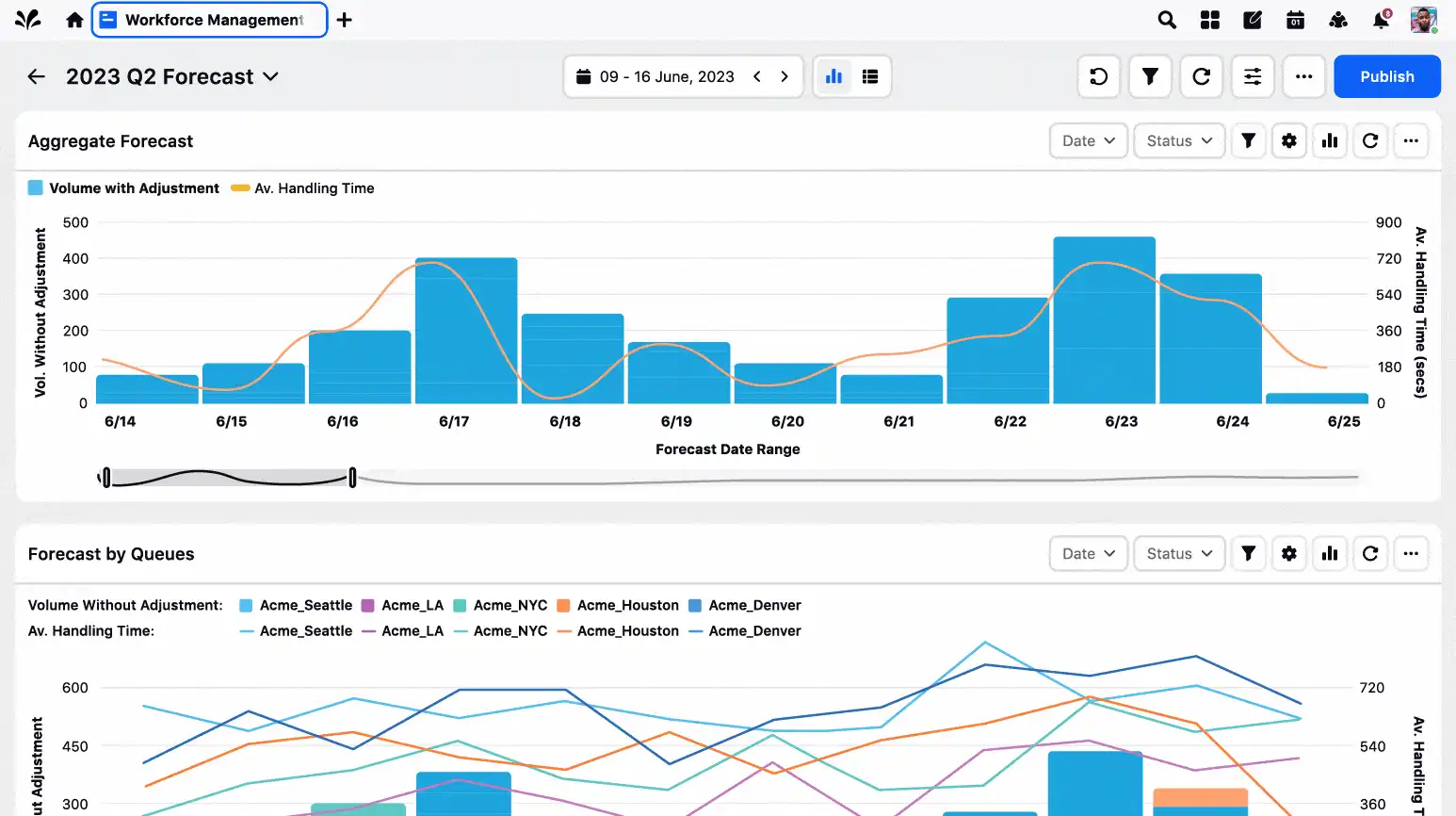Select the Workforce Management tab
The image size is (1456, 816).
209,20
